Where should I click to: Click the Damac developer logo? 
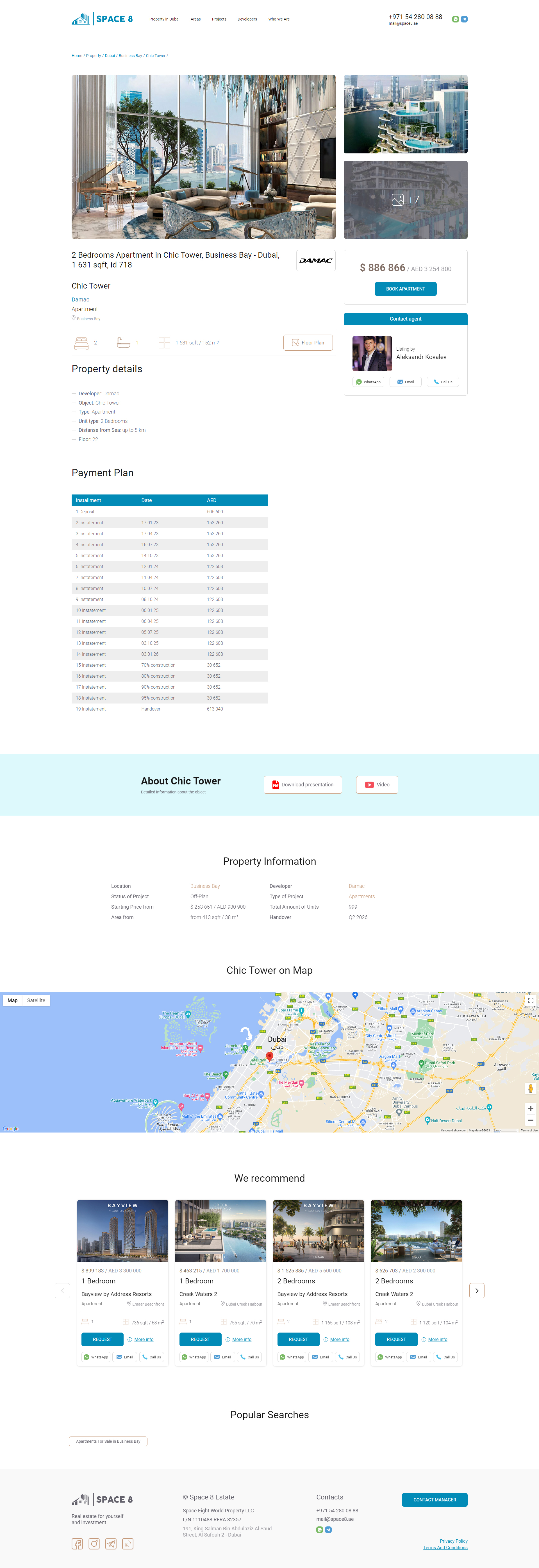(316, 260)
